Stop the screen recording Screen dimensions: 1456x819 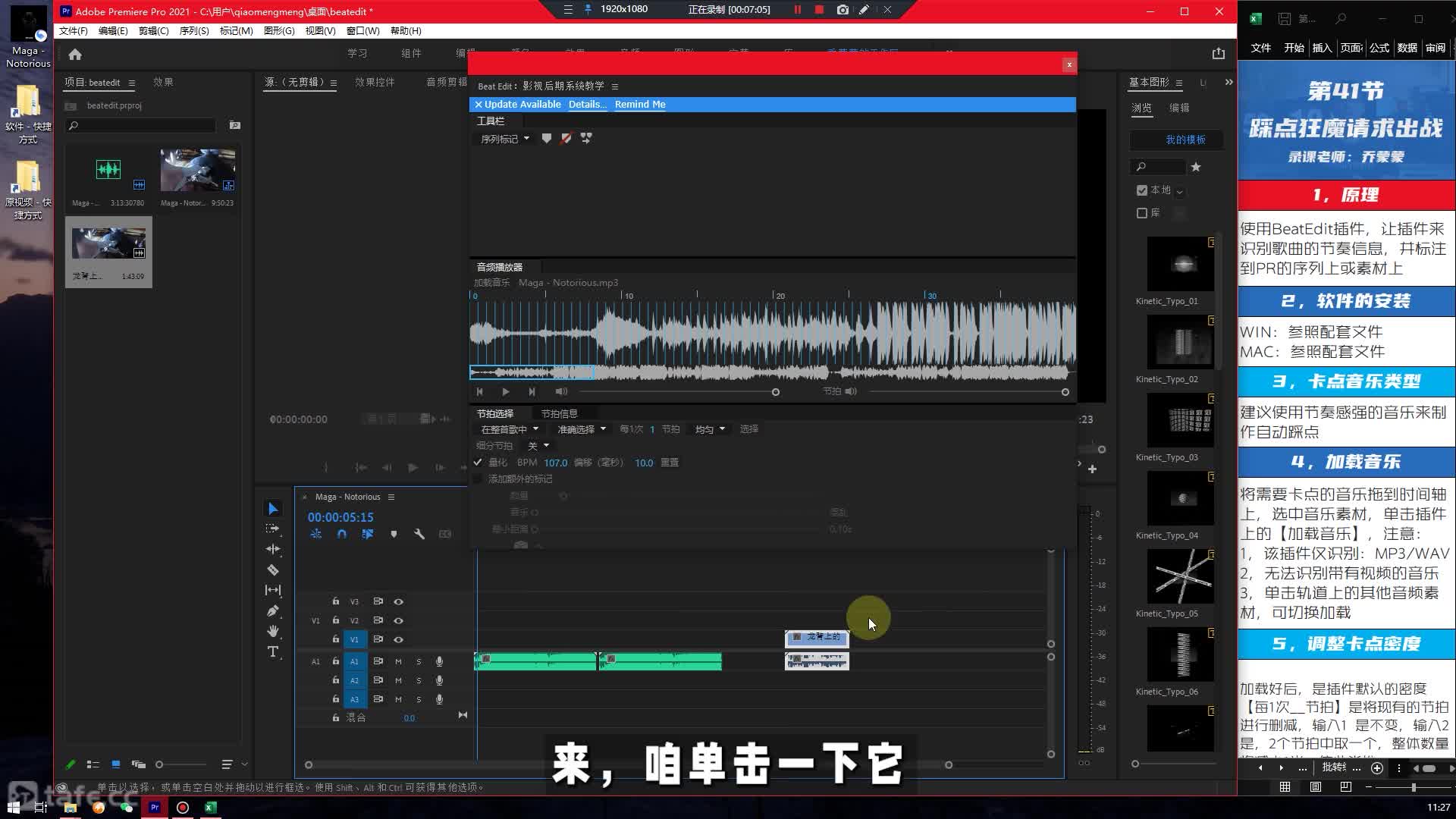point(819,10)
